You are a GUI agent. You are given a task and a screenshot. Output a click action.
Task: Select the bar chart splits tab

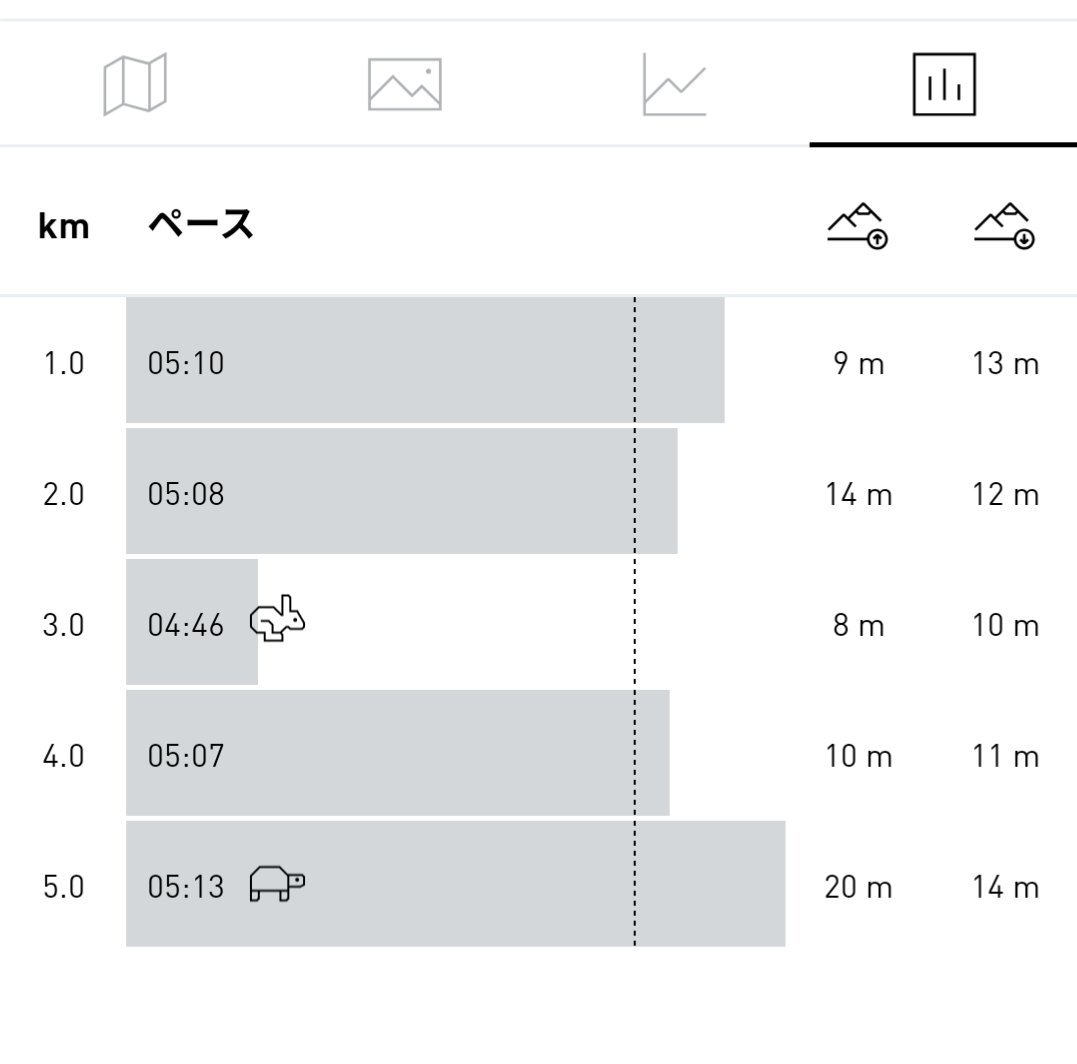click(x=944, y=84)
